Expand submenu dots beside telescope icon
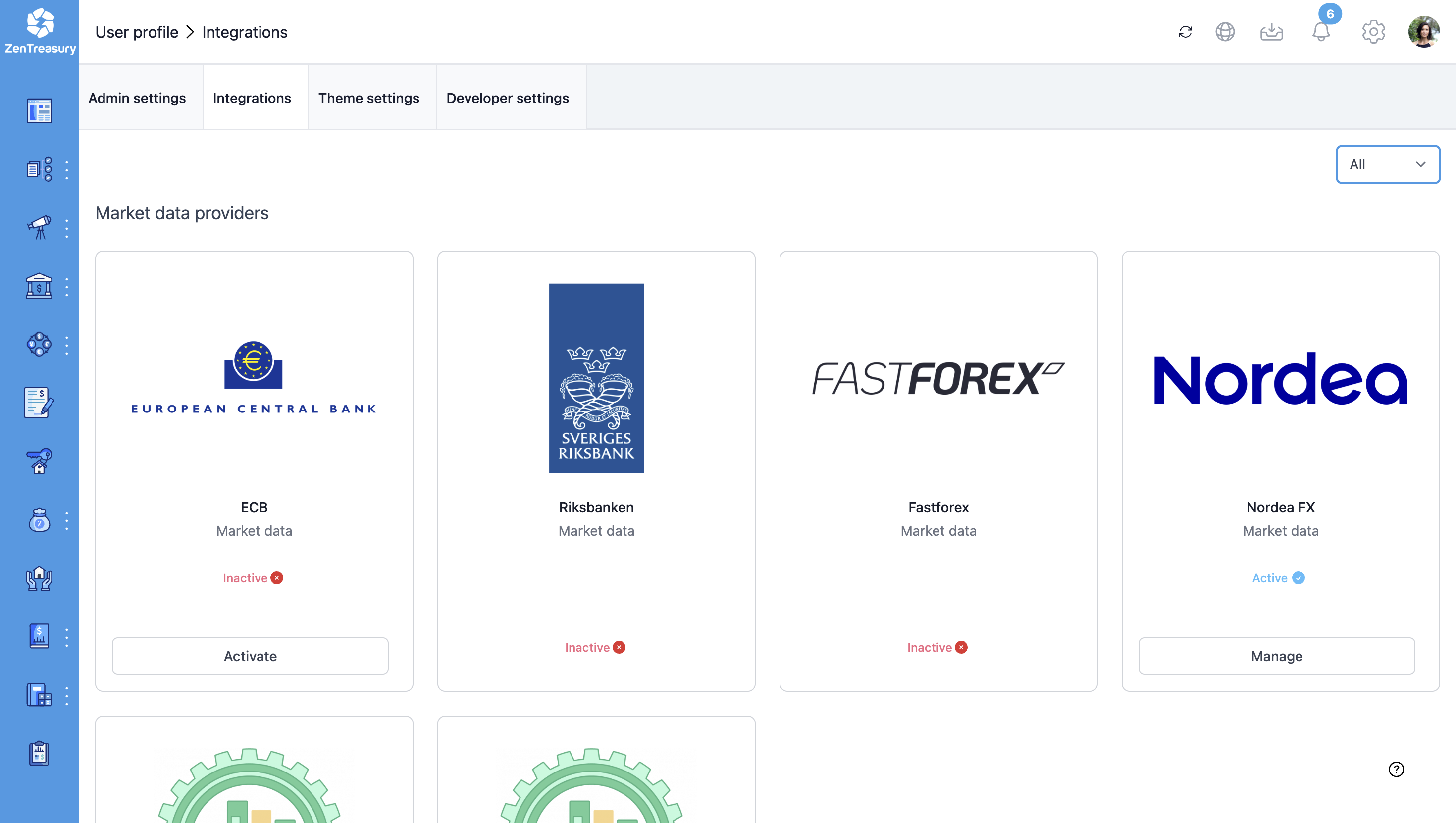 (67, 228)
